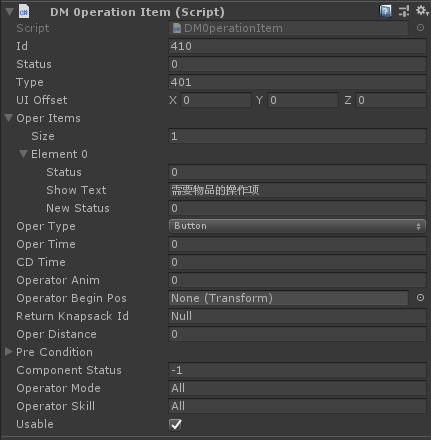Open the Oper Type Button dropdown

click(297, 226)
